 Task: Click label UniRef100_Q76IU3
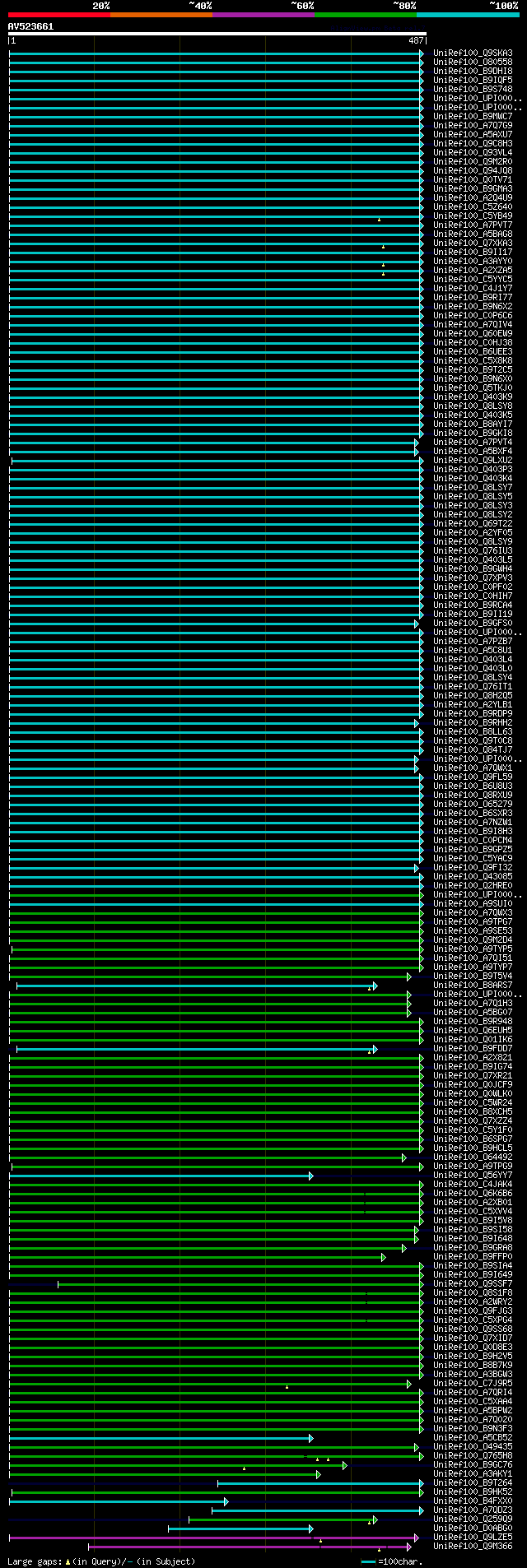click(x=473, y=550)
